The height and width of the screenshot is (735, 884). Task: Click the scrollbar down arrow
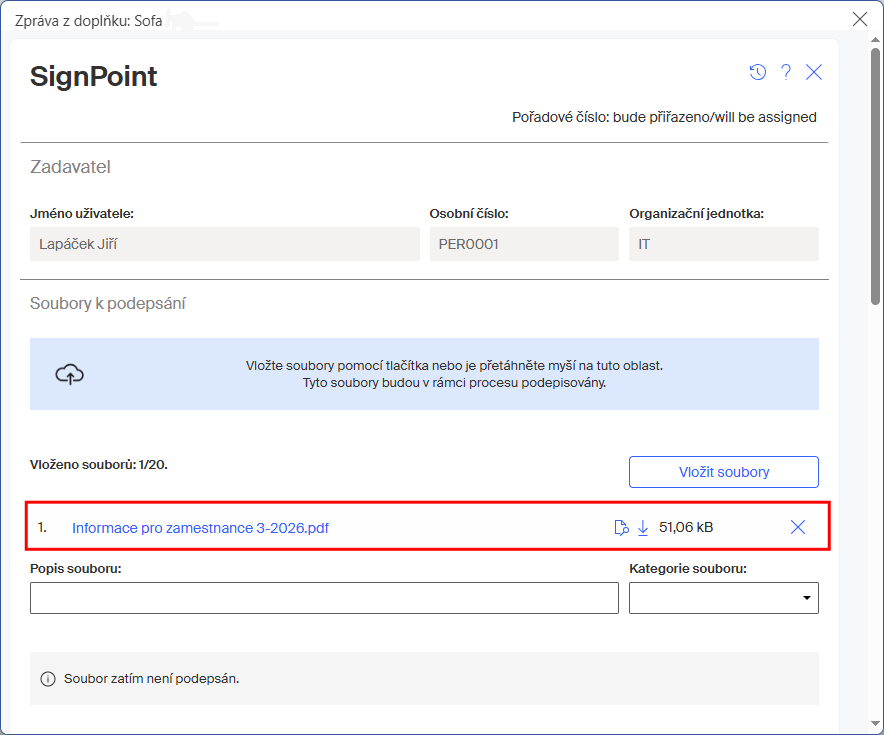(875, 724)
